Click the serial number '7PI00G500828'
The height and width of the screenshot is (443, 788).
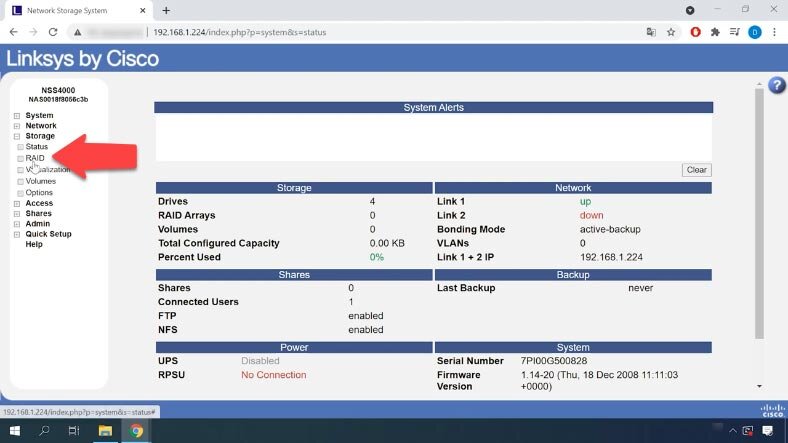pyautogui.click(x=553, y=361)
